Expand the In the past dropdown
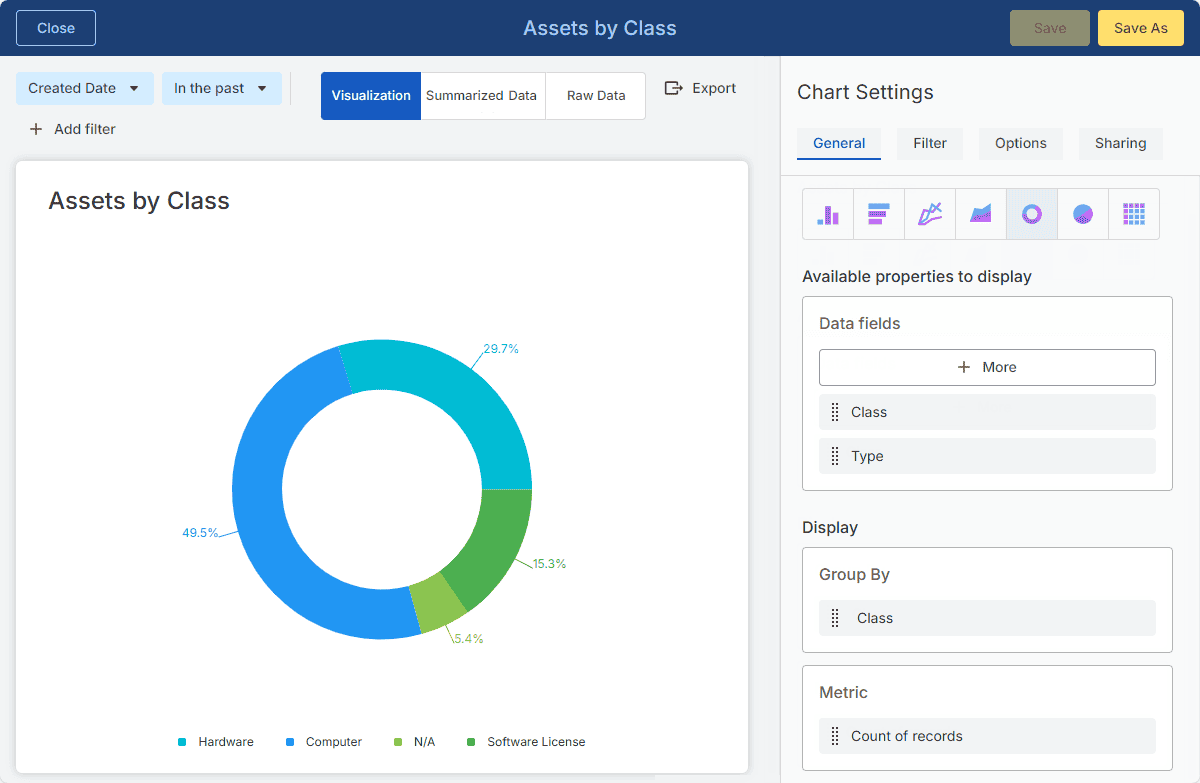 (221, 88)
